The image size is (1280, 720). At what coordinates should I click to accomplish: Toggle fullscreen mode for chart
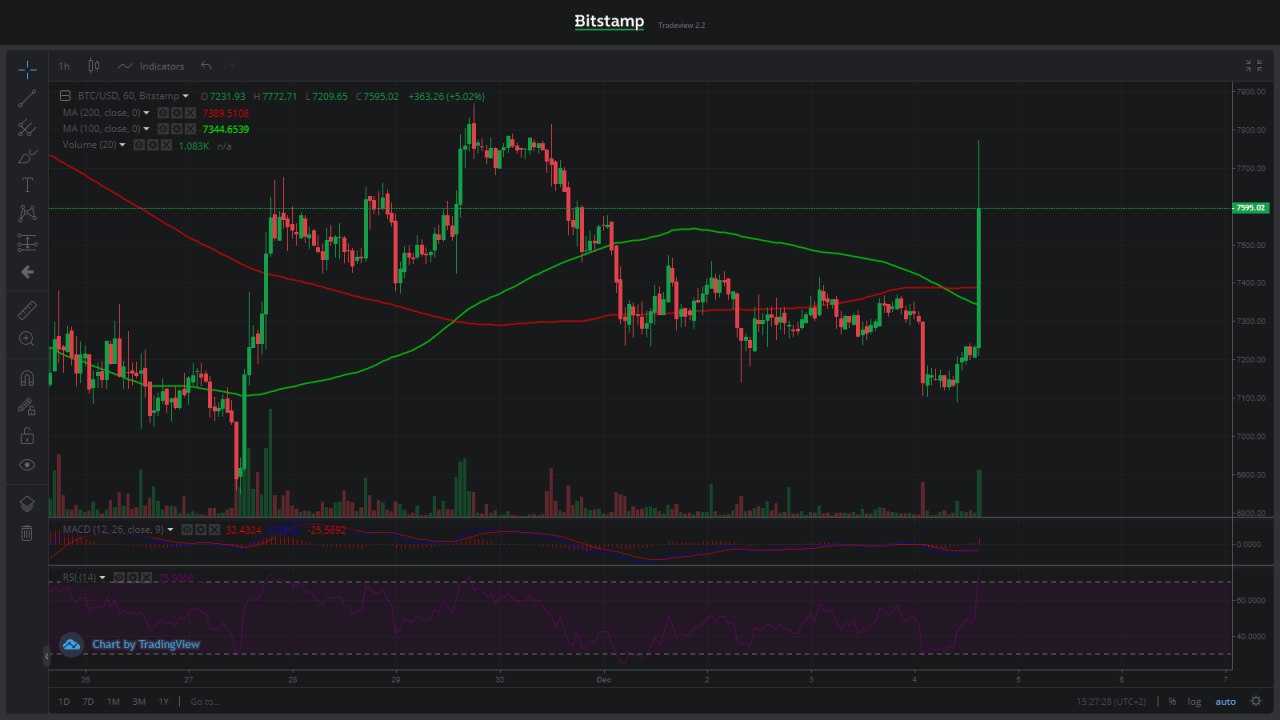tap(1253, 66)
